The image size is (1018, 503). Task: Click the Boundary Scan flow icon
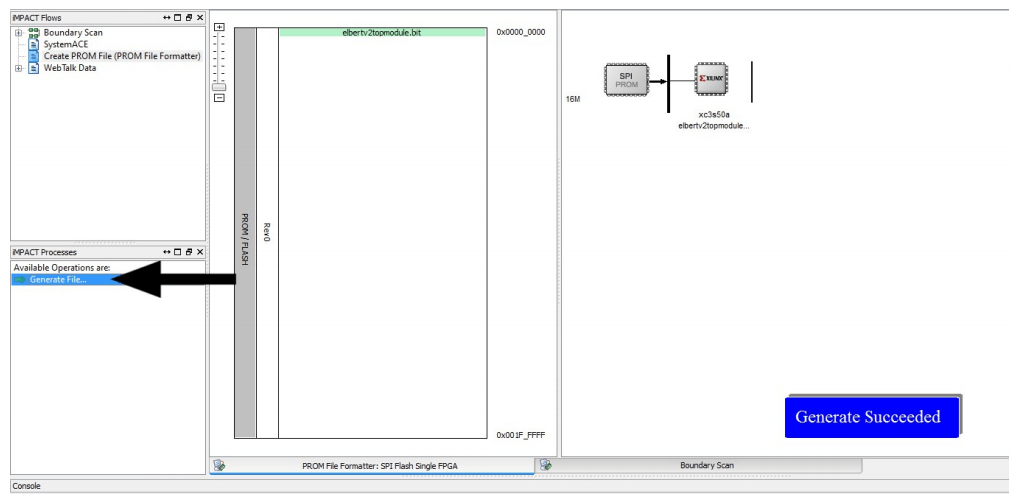tap(33, 33)
